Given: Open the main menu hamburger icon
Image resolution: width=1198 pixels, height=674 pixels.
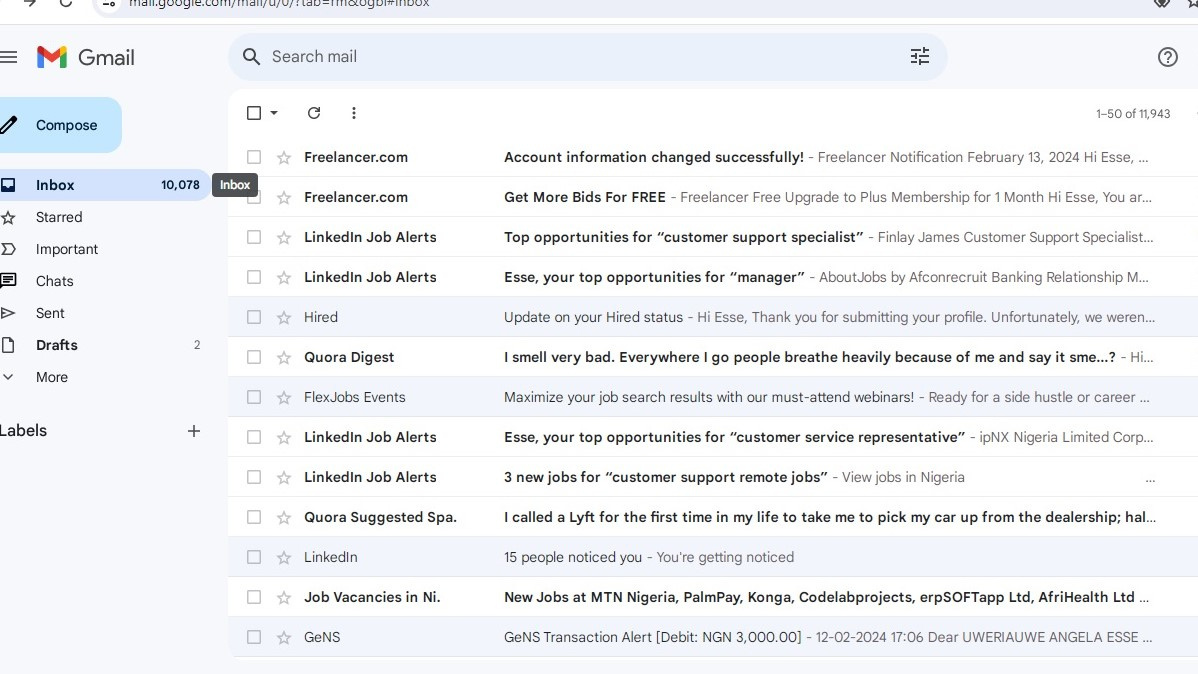Looking at the screenshot, I should point(8,57).
